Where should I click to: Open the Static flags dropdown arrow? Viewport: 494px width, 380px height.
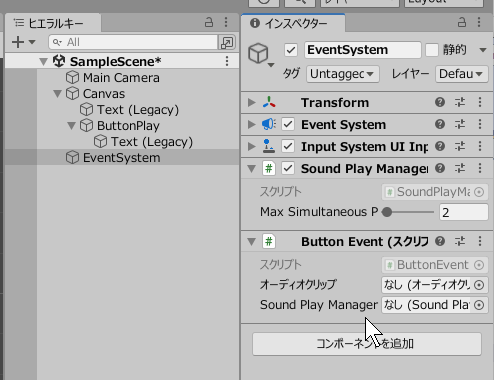pyautogui.click(x=483, y=50)
